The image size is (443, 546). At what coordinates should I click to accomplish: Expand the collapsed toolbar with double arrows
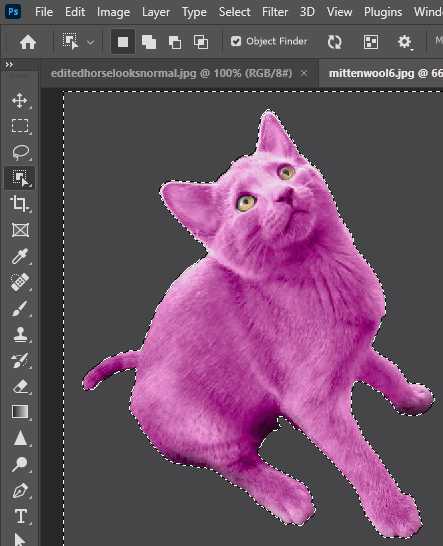(x=9, y=64)
